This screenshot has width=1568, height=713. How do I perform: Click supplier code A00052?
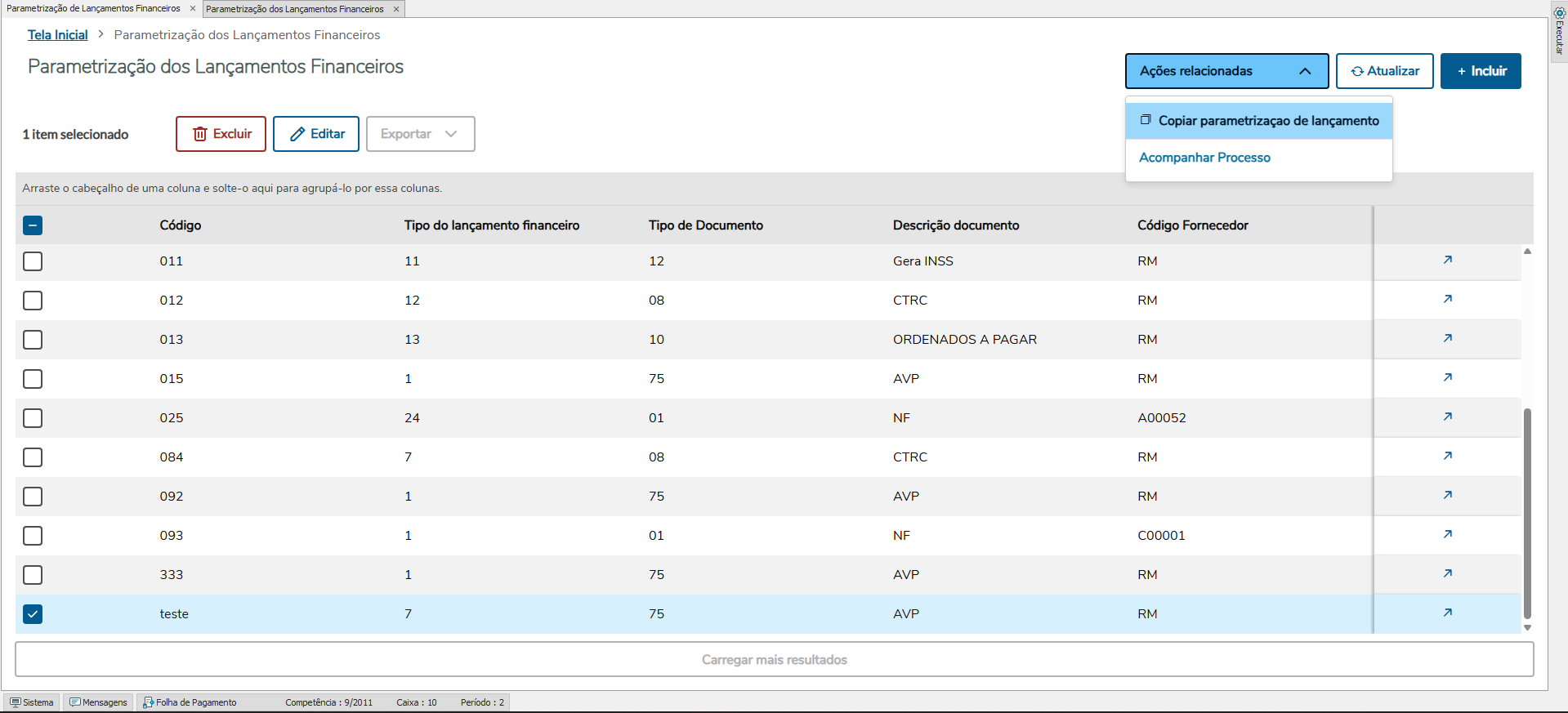1162,418
